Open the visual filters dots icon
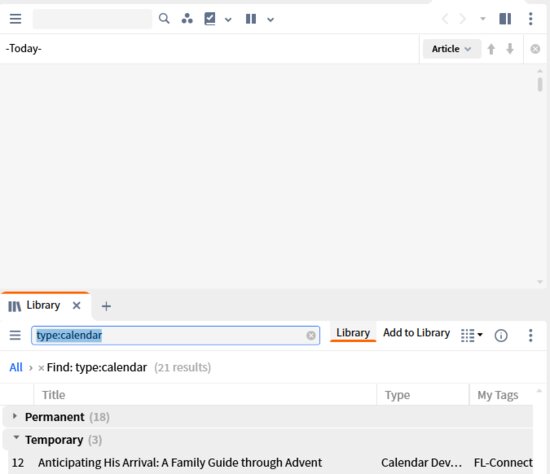The image size is (550, 474). pyautogui.click(x=187, y=18)
